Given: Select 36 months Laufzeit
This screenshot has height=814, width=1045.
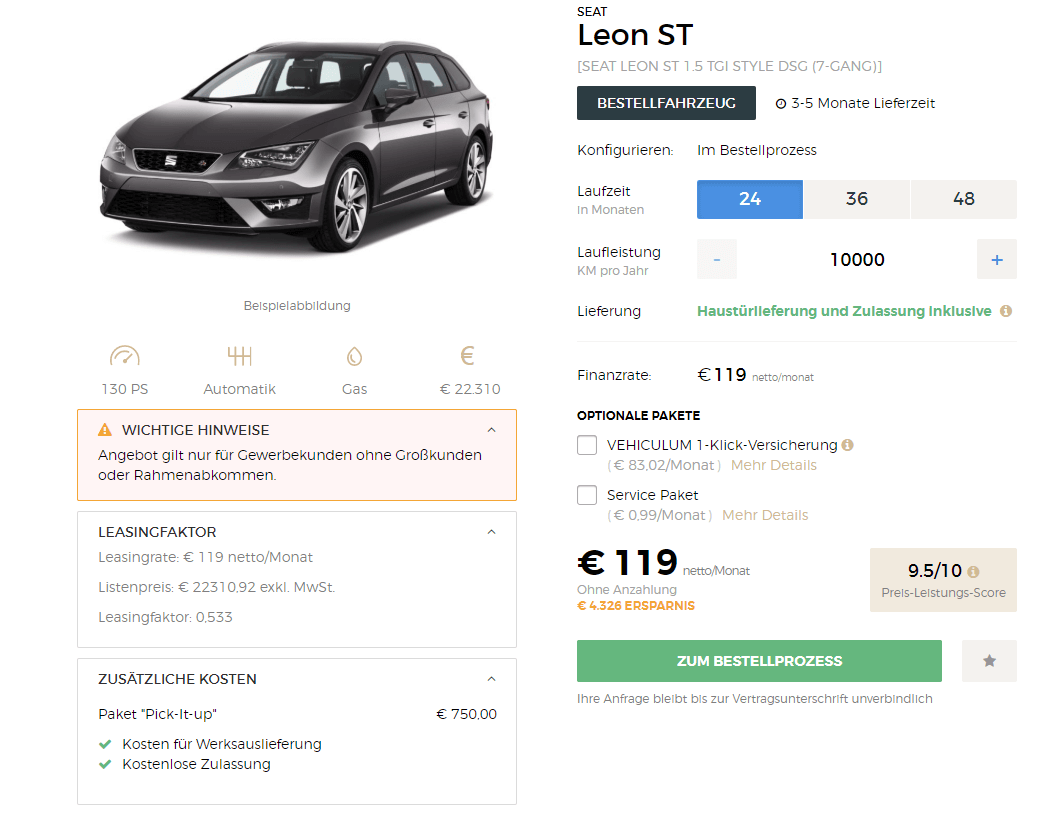Looking at the screenshot, I should coord(856,199).
